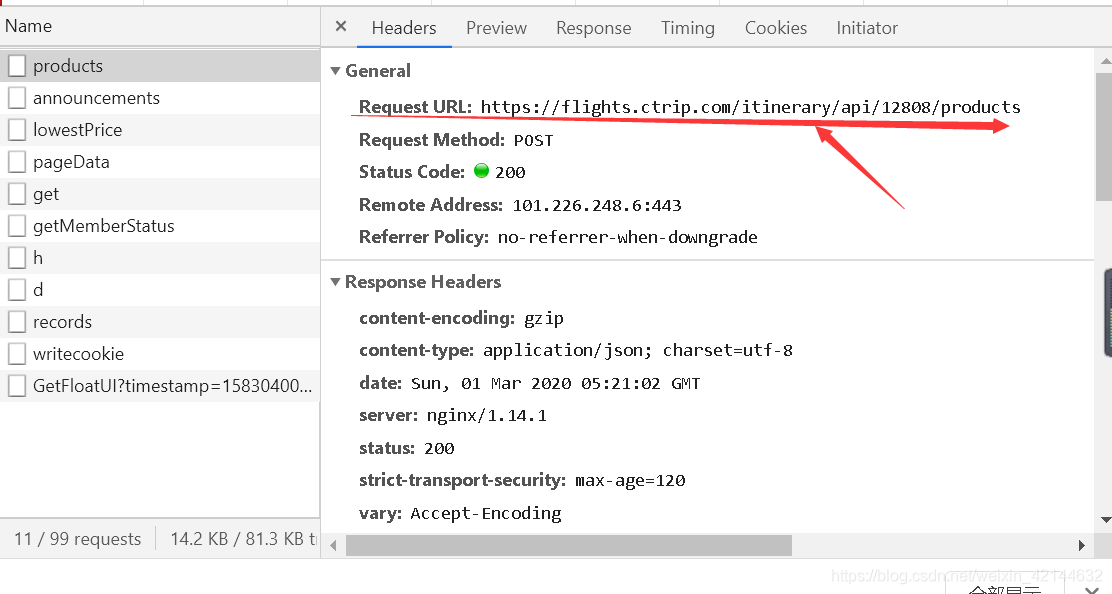Screen dimensions: 1112x594
Task: Select the writecookie request file icon
Action: (17, 354)
